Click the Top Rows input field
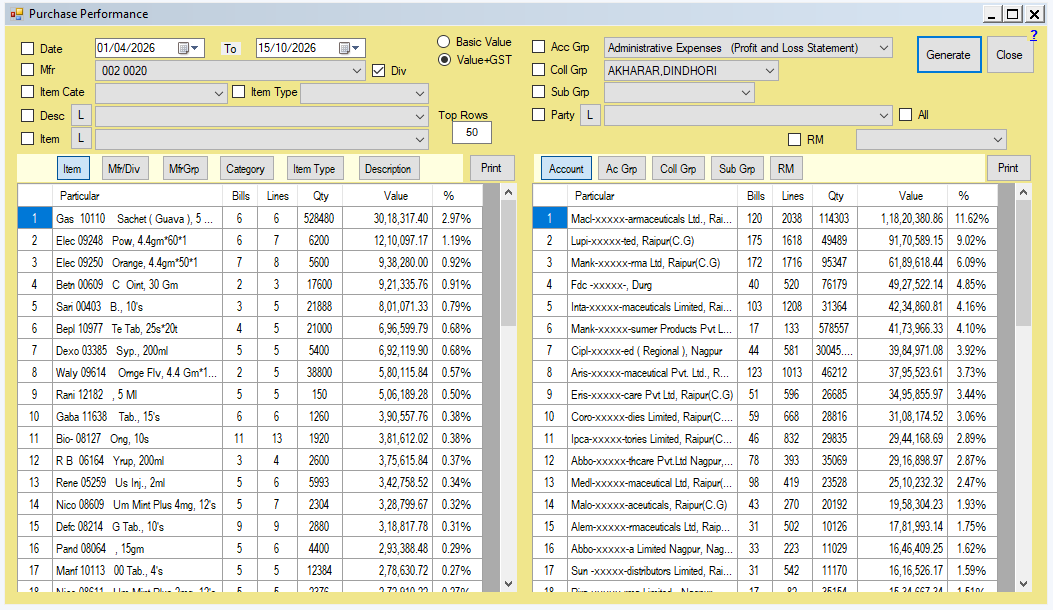Viewport: 1053px width, 610px height. point(472,132)
